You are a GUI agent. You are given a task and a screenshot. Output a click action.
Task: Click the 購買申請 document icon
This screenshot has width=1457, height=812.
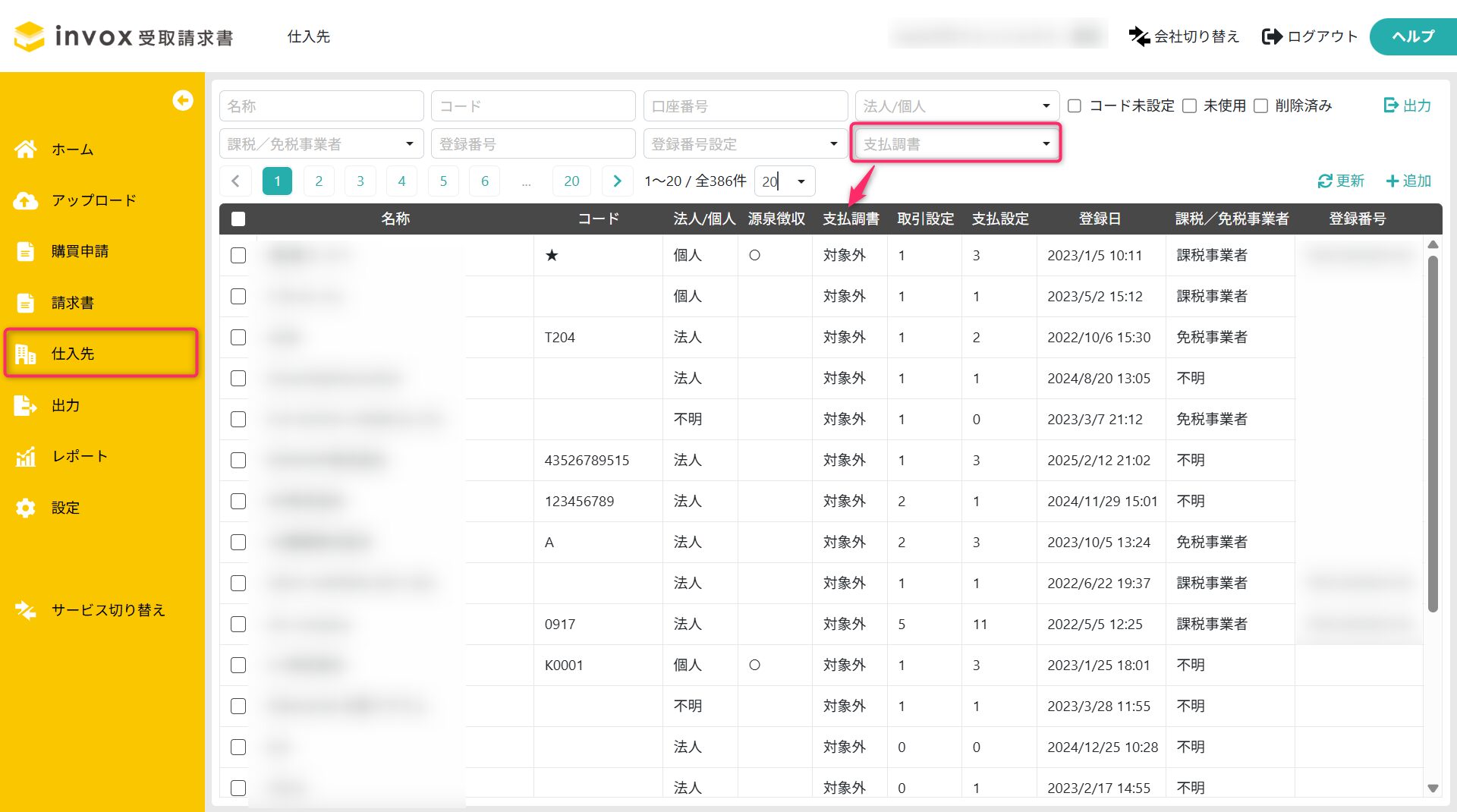coord(26,251)
